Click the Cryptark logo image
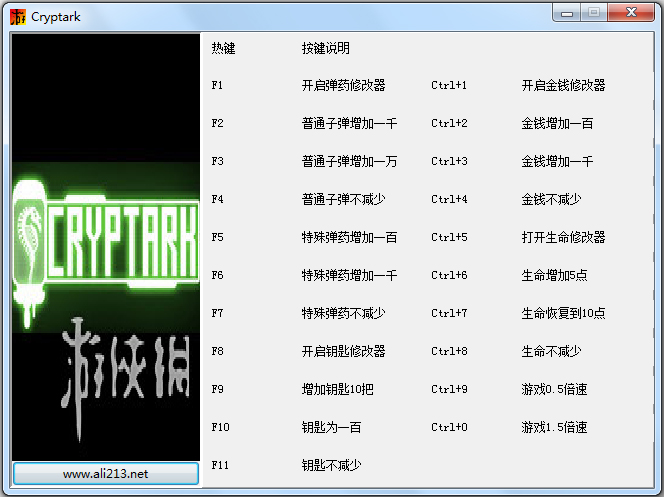Viewport: 664px width, 497px height. 106,247
